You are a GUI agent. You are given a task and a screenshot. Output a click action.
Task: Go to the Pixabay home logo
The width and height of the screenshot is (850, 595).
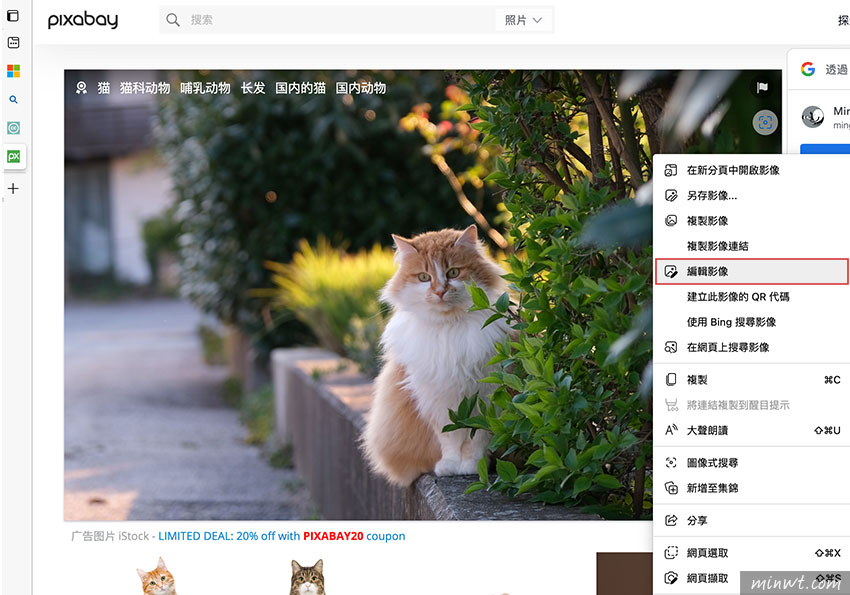coord(83,20)
